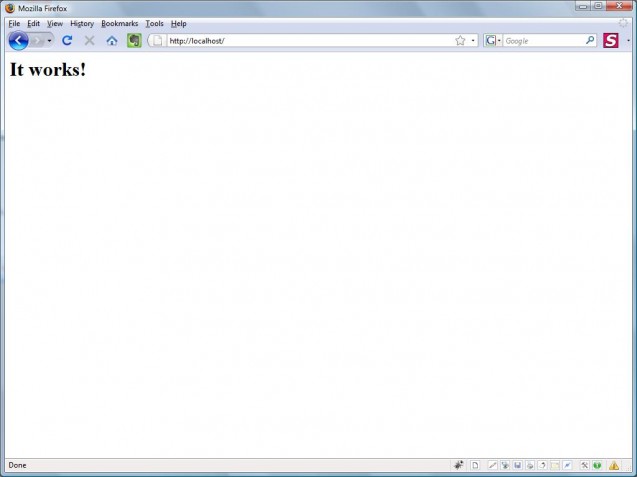
Task: Click the crossed tools icon in status bar
Action: click(x=585, y=465)
